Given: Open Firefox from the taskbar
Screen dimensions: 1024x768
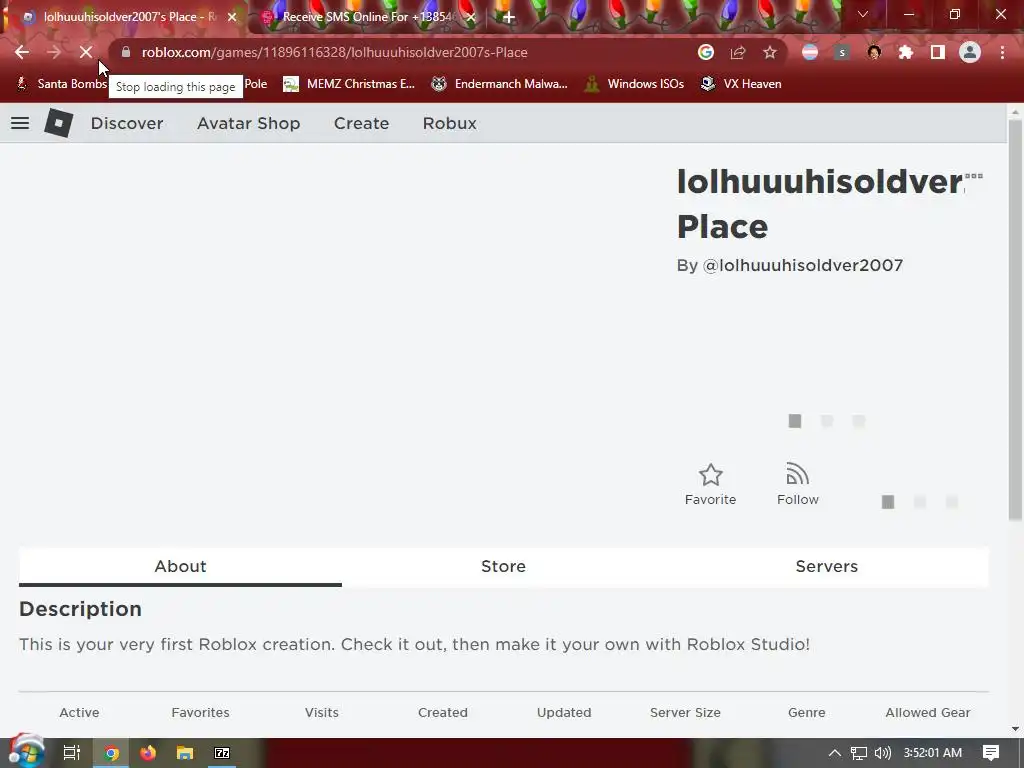Looking at the screenshot, I should coord(148,753).
